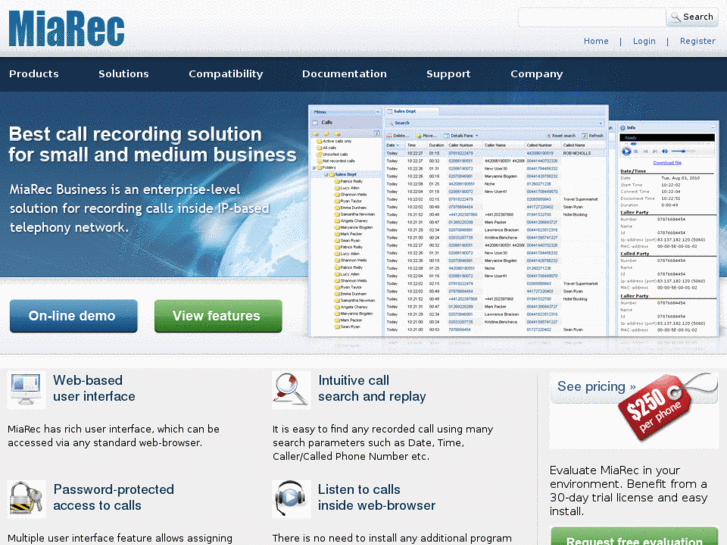Click the padlock and keys icon
727x545 pixels.
pyautogui.click(x=26, y=499)
